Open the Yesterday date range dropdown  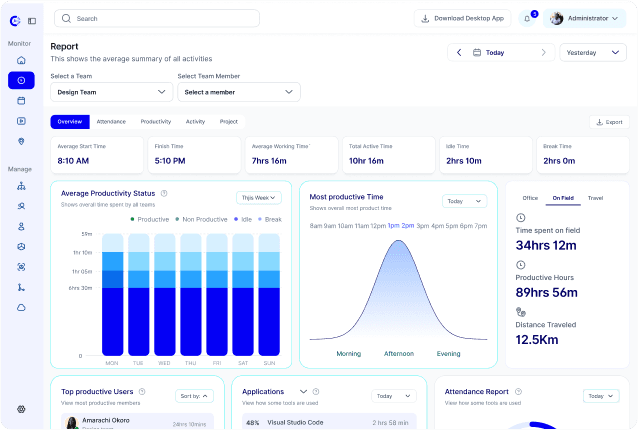(593, 52)
